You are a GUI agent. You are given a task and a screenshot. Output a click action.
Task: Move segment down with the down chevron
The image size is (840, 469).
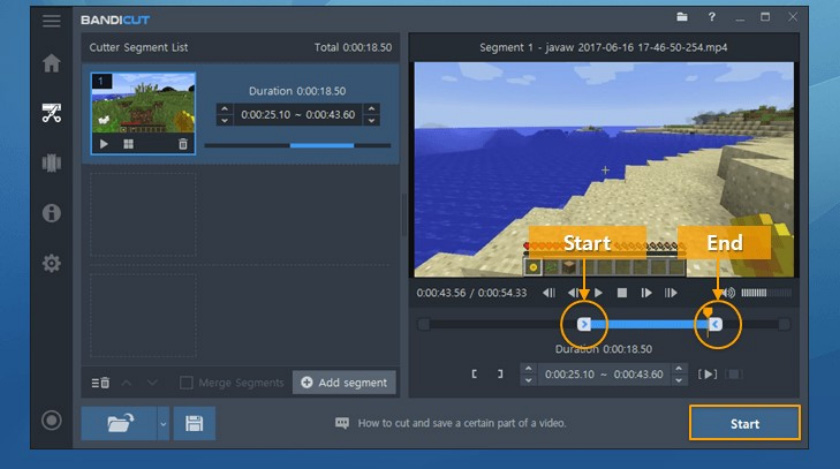click(152, 383)
